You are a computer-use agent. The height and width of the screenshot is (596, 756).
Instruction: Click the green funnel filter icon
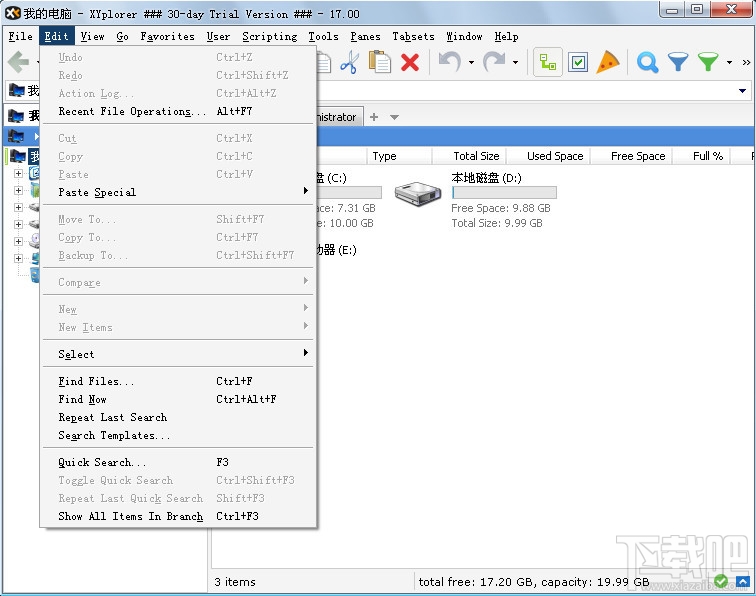[x=708, y=62]
